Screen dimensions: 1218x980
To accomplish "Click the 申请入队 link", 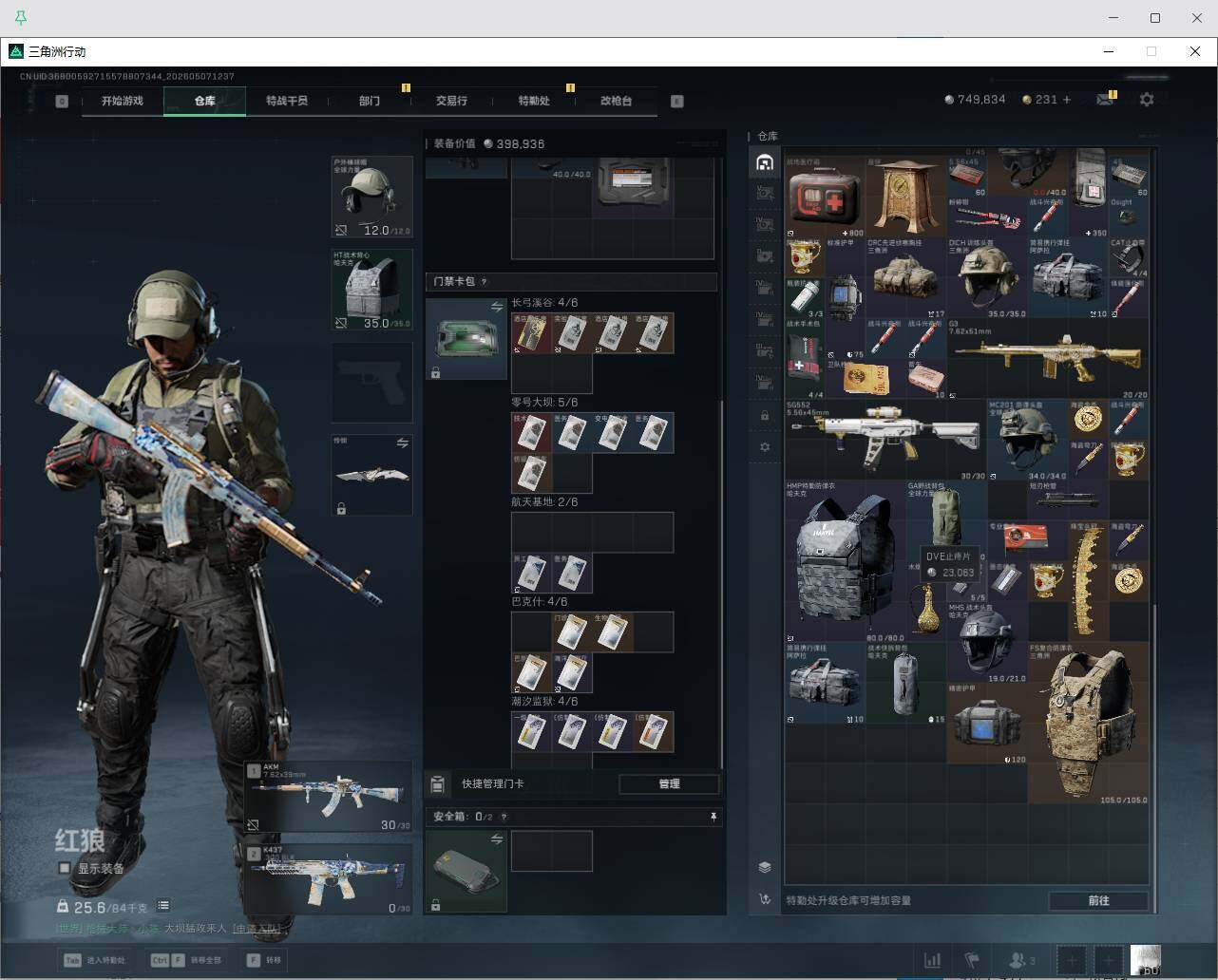I will [257, 928].
